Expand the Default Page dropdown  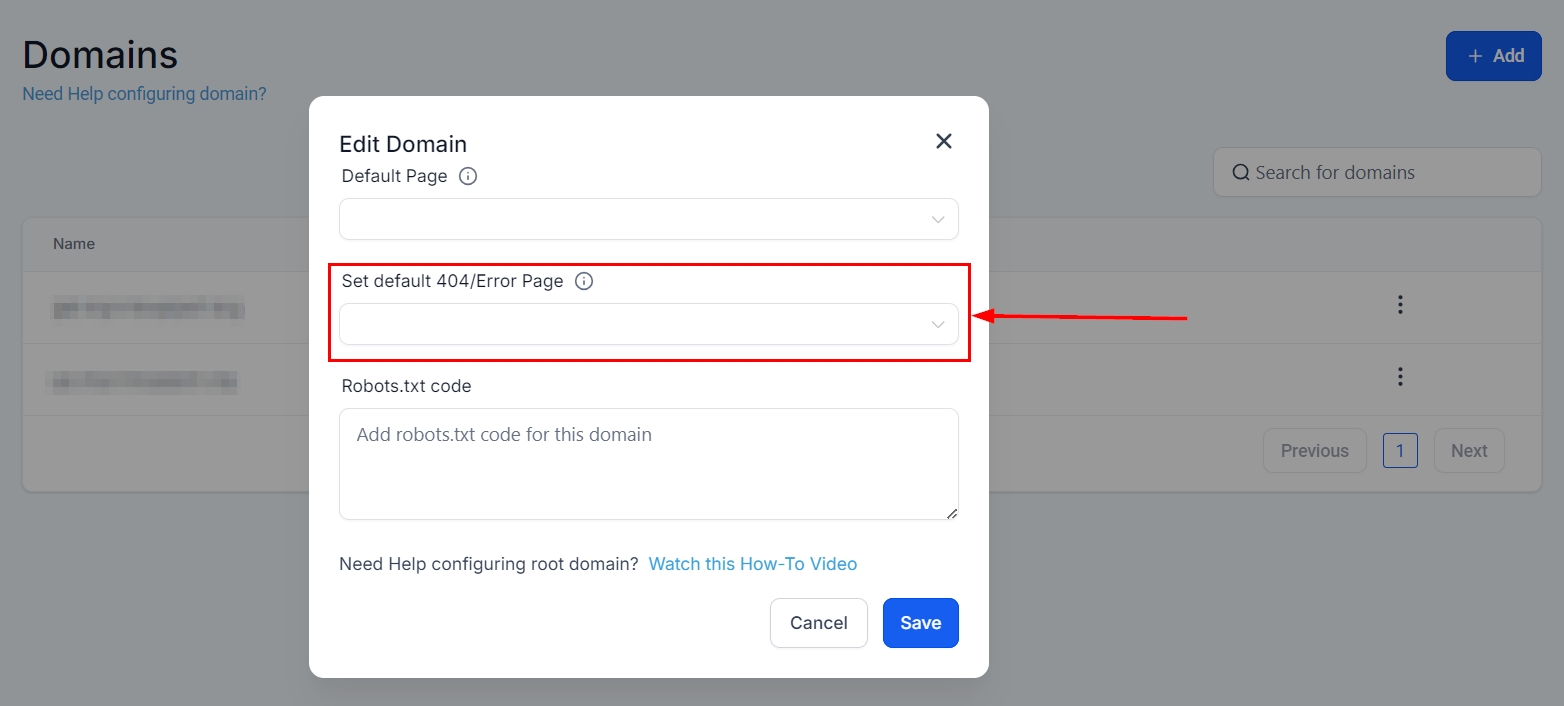(x=648, y=219)
